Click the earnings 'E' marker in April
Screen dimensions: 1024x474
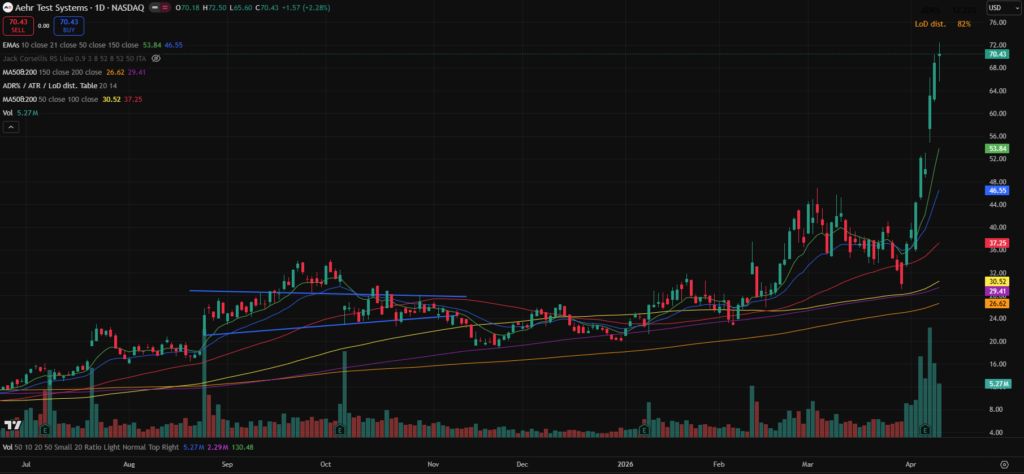tap(925, 430)
